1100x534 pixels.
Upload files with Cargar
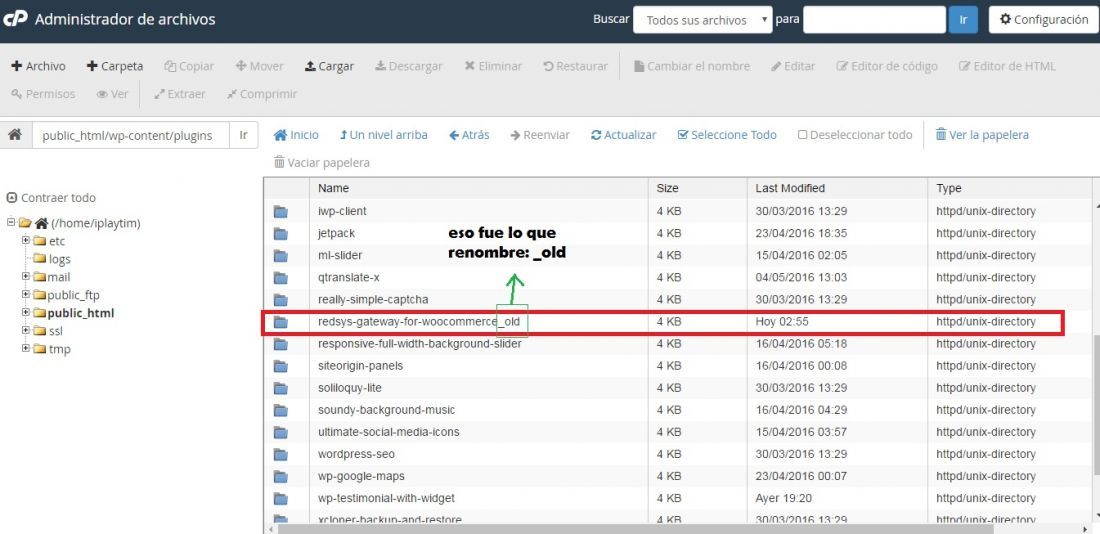(x=329, y=66)
